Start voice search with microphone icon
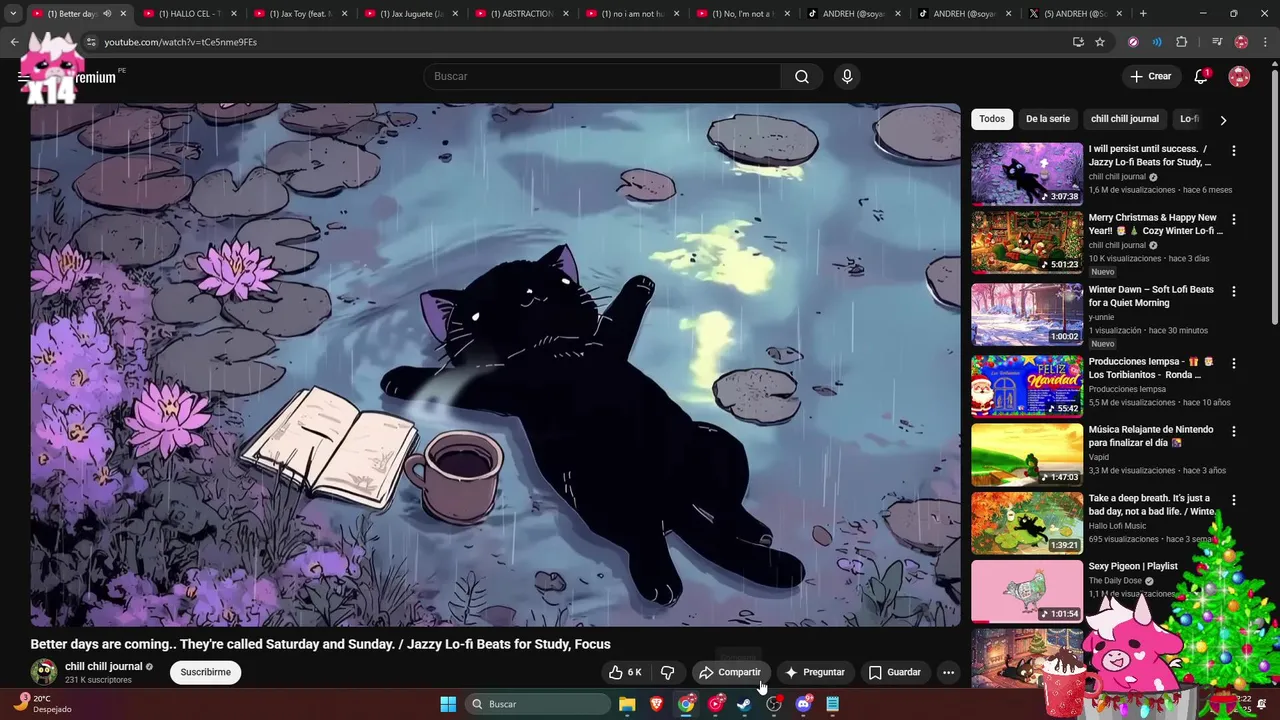Viewport: 1280px width, 720px height. tap(847, 76)
